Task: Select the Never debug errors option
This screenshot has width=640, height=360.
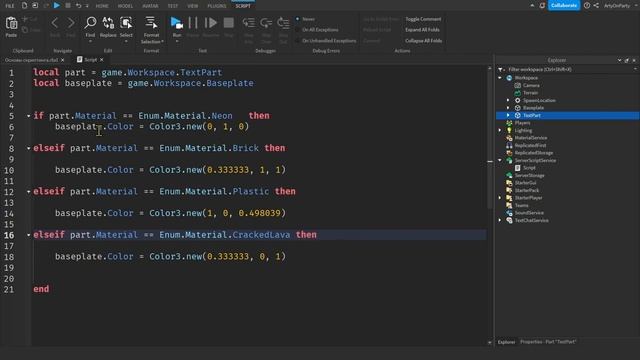Action: 306,19
